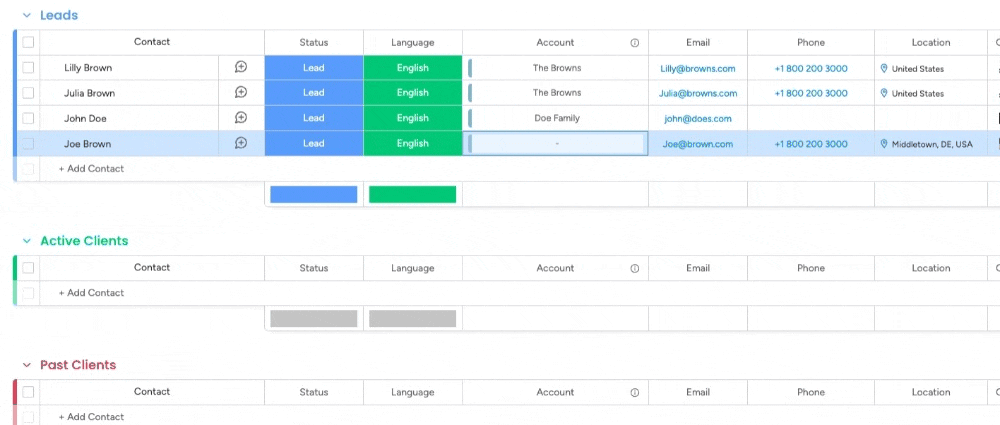Click info icon in Past Clients Account header
1000x425 pixels.
coord(634,392)
